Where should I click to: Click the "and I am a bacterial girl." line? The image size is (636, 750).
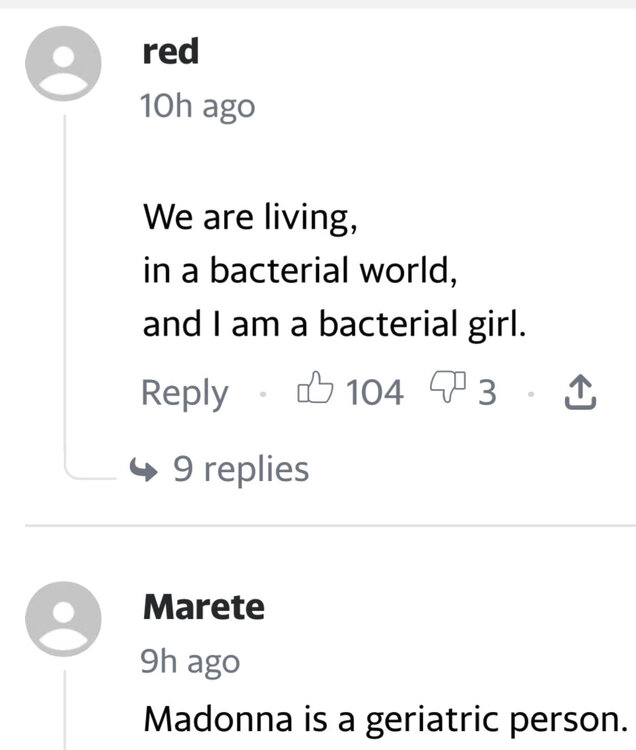[334, 326]
